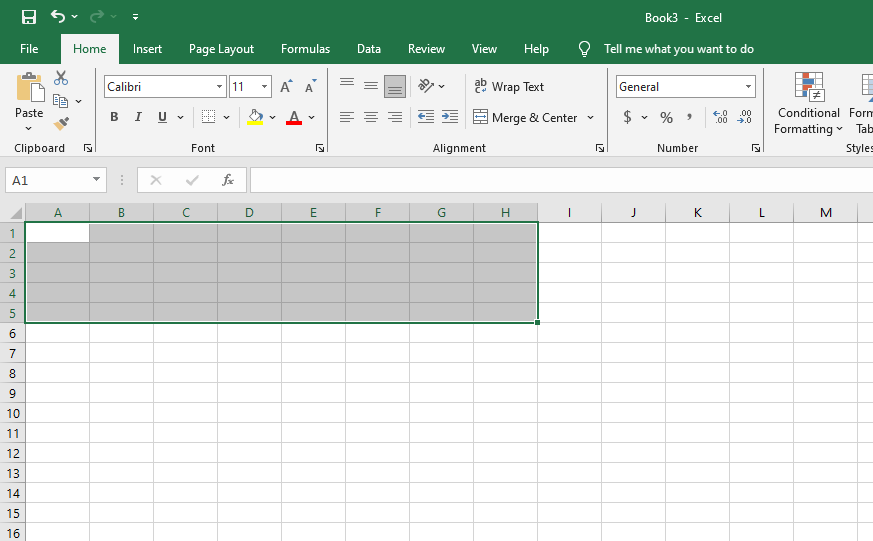Open Conditional Formatting menu
The height and width of the screenshot is (541, 873).
pos(808,104)
